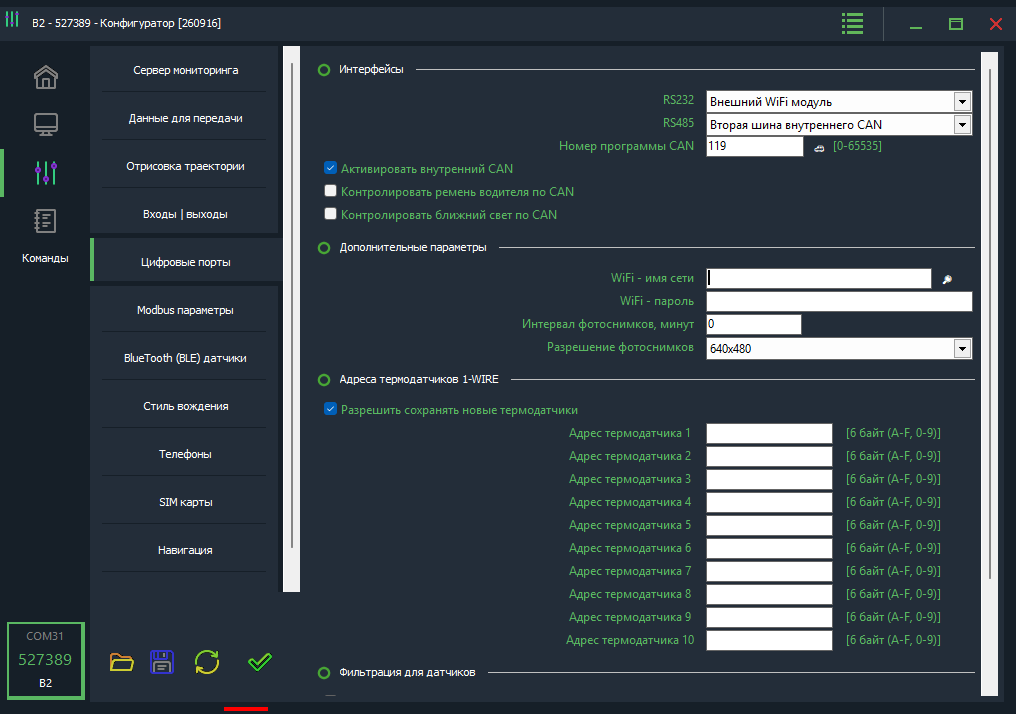Open the Стиль вождения section

pos(185,406)
